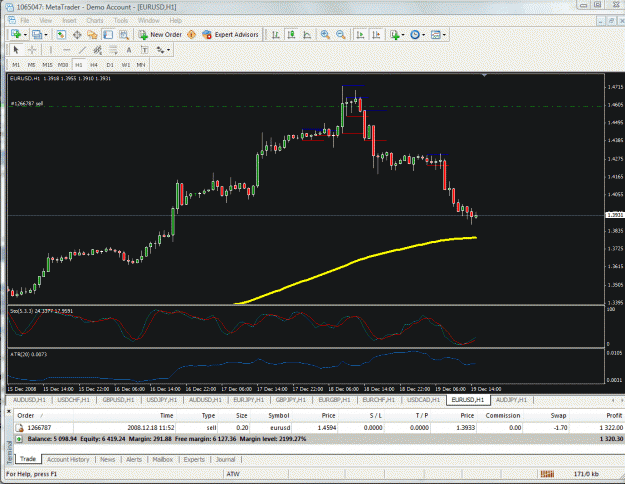This screenshot has height=484, width=625.
Task: Expand the New Chart dropdown arrow
Action: pyautogui.click(x=26, y=35)
